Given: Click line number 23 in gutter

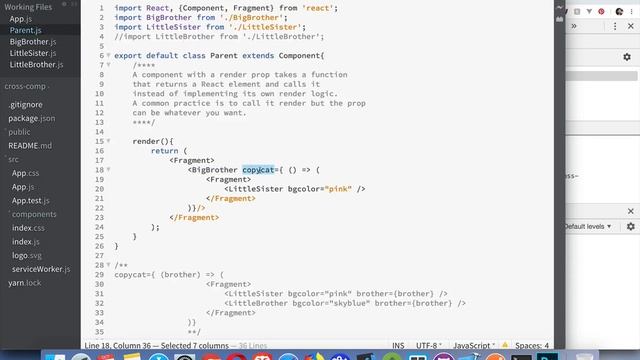Looking at the screenshot, I should click(x=100, y=218).
